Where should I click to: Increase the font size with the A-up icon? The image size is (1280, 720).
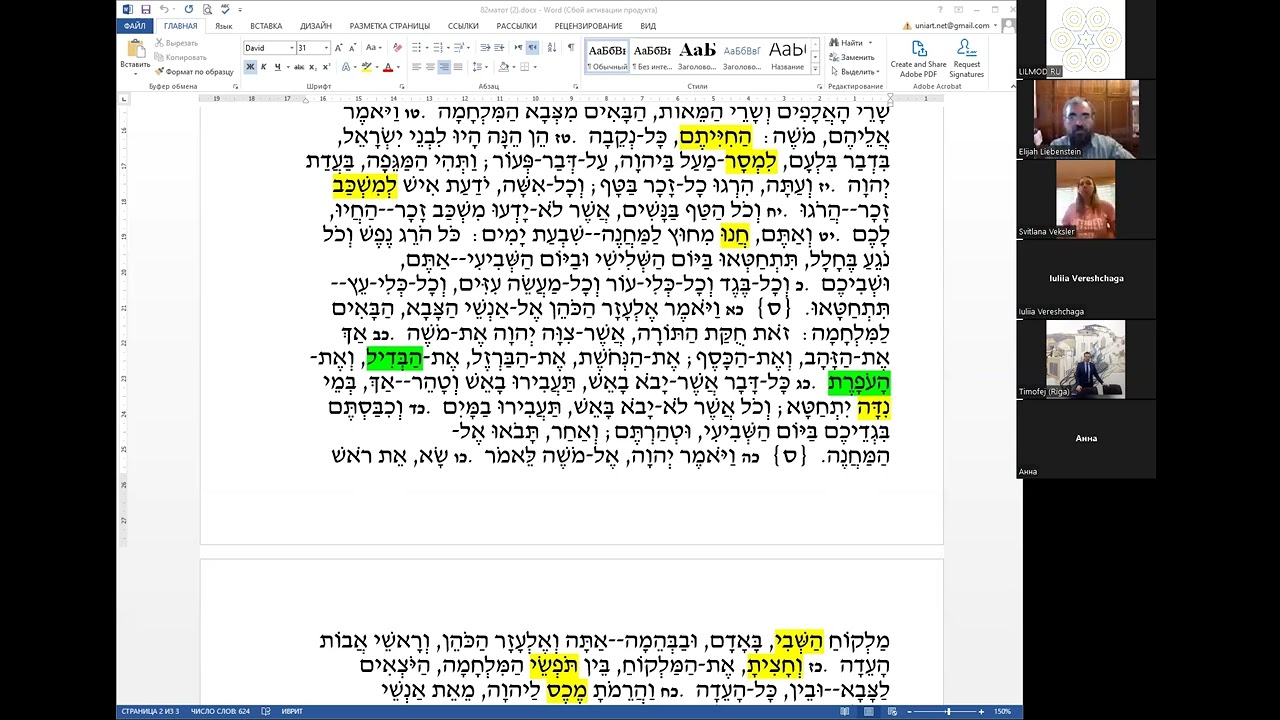339,48
